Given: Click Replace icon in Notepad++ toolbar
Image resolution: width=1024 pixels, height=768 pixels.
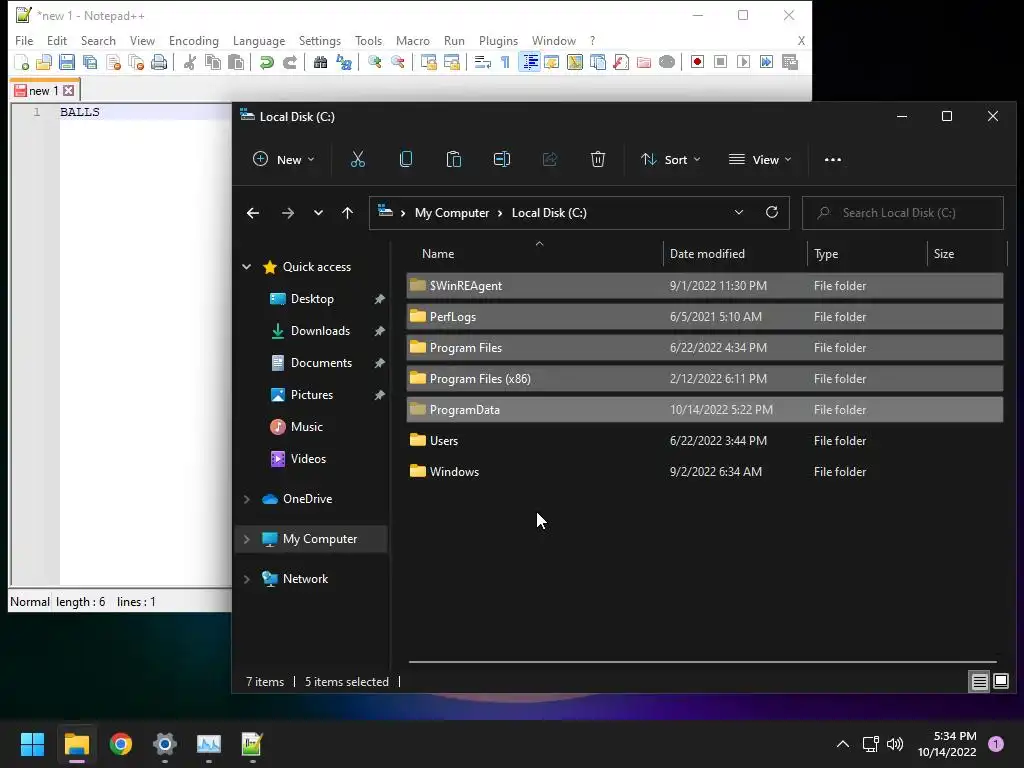Looking at the screenshot, I should tap(344, 62).
